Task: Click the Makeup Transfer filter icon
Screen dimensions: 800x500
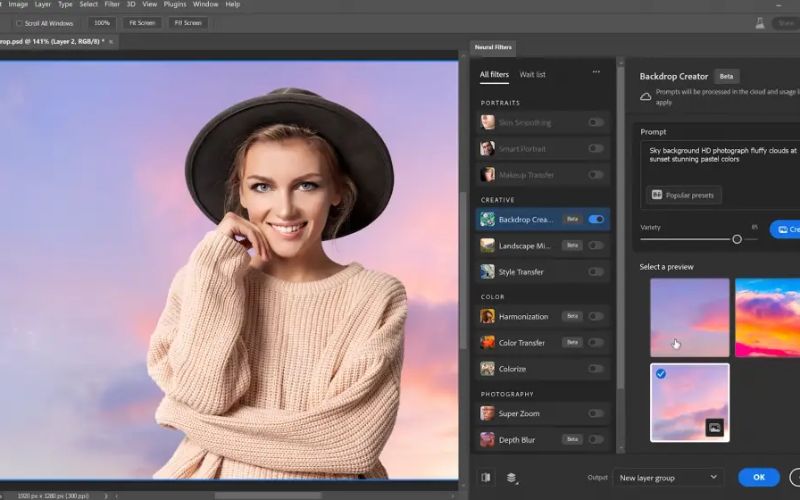Action: click(487, 174)
